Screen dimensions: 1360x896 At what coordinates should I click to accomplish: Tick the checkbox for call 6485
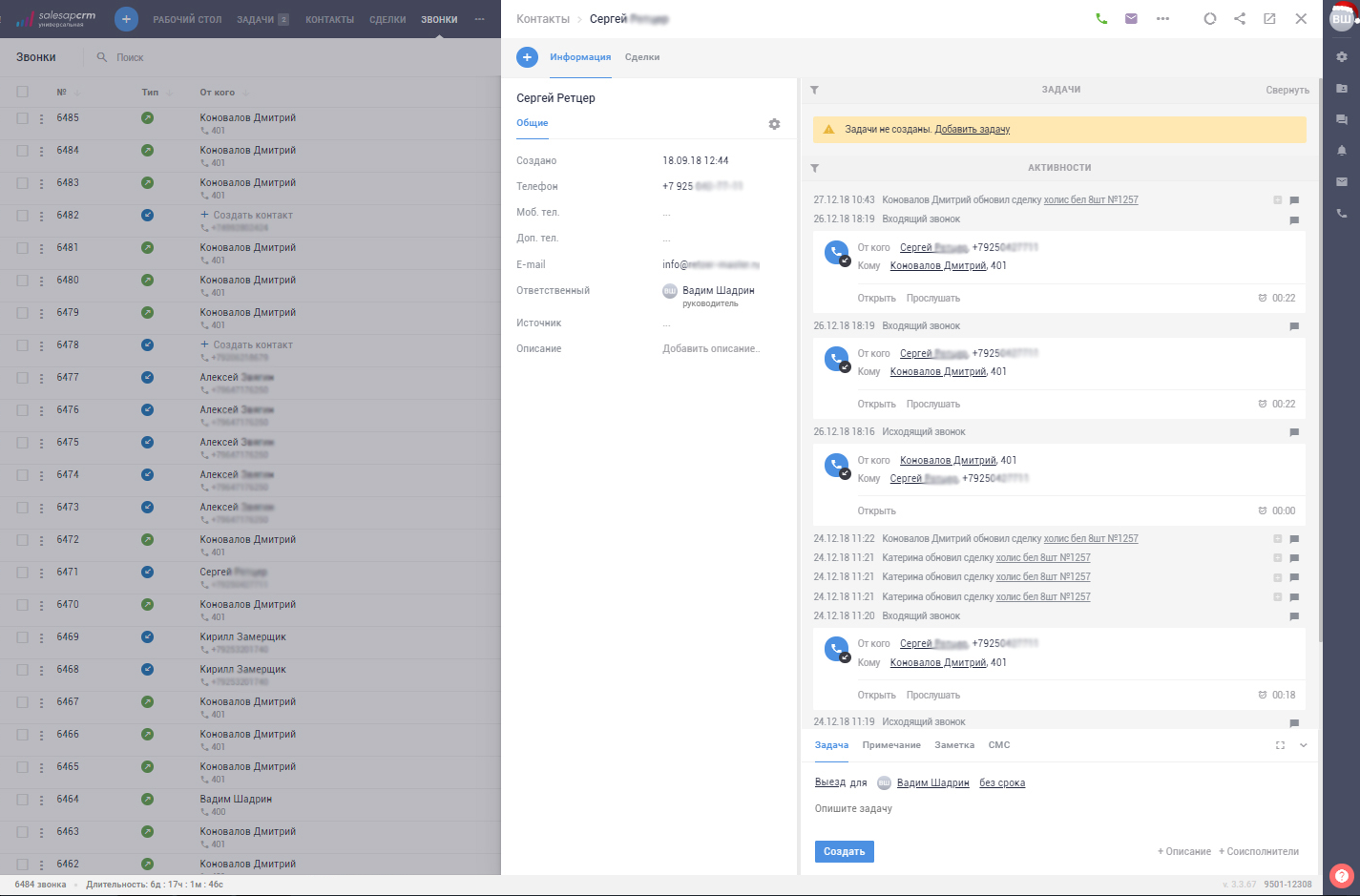pos(23,118)
